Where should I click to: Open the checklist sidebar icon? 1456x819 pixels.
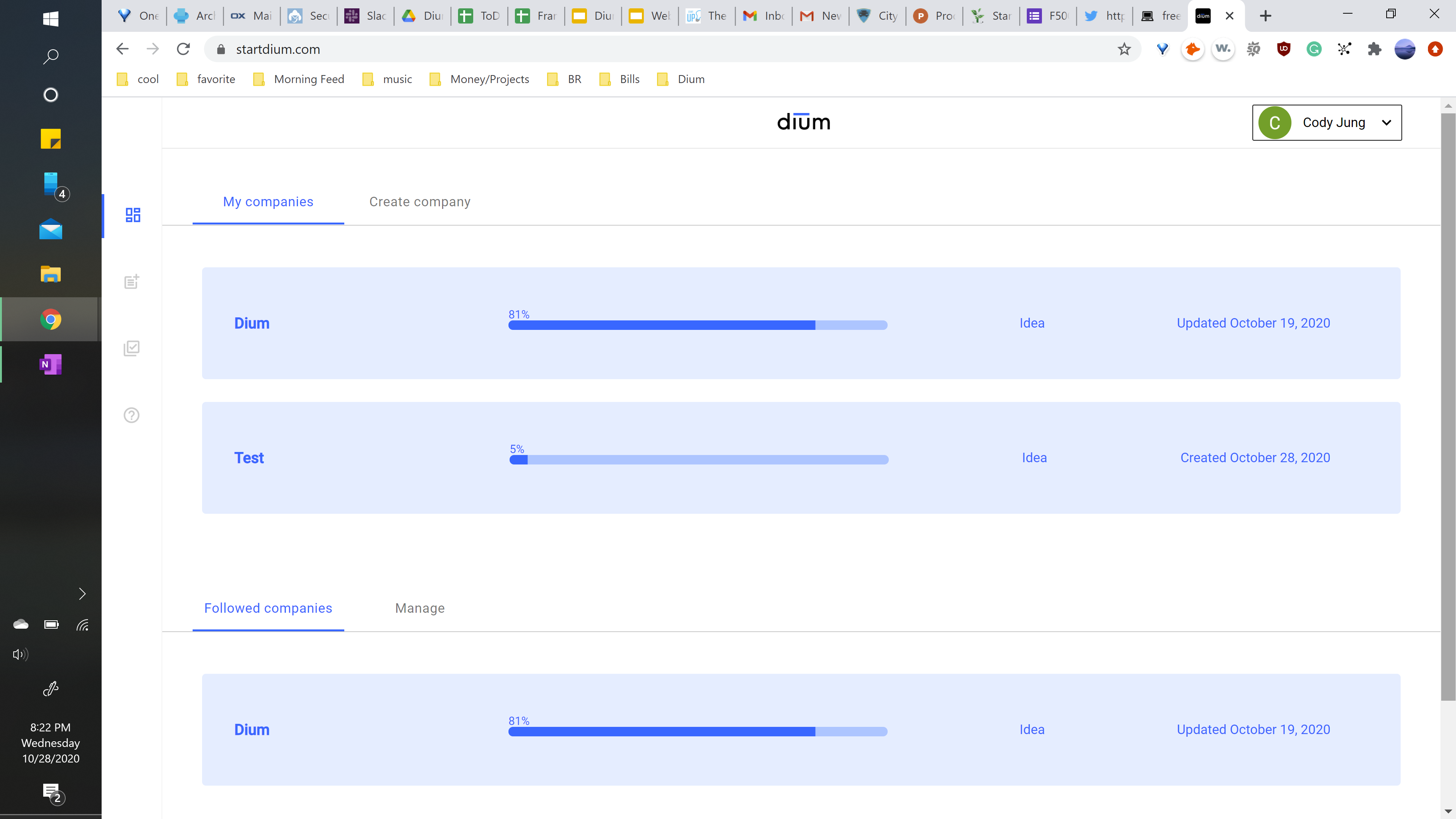(x=132, y=348)
